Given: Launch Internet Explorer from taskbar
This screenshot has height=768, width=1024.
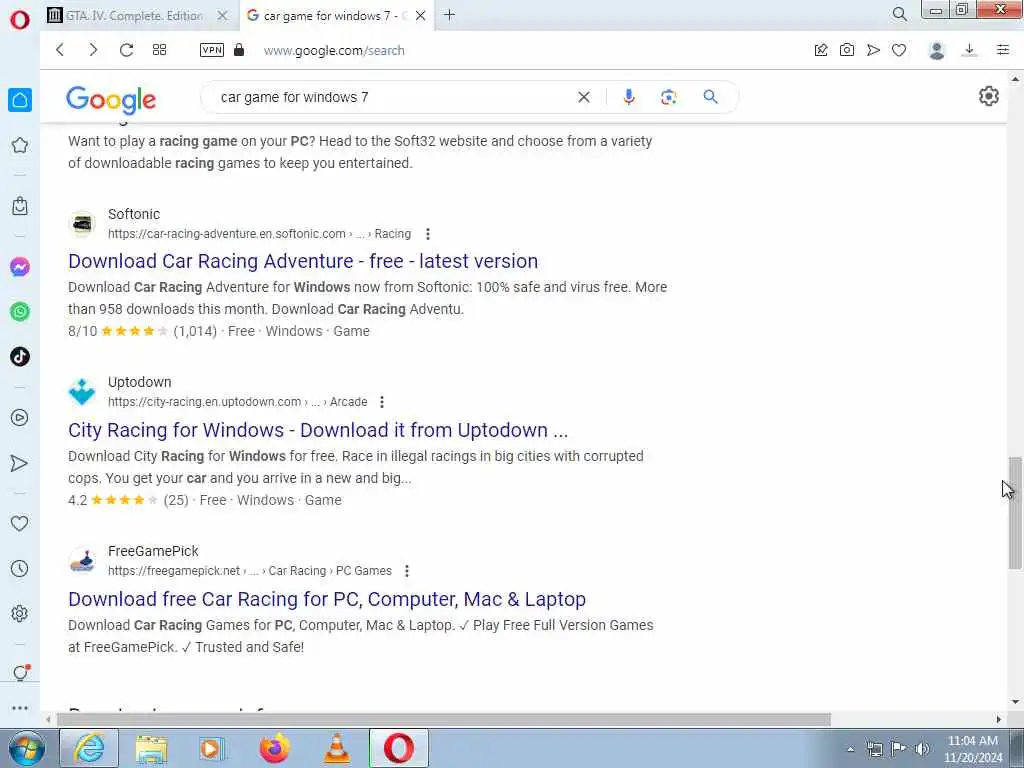Looking at the screenshot, I should tap(89, 748).
